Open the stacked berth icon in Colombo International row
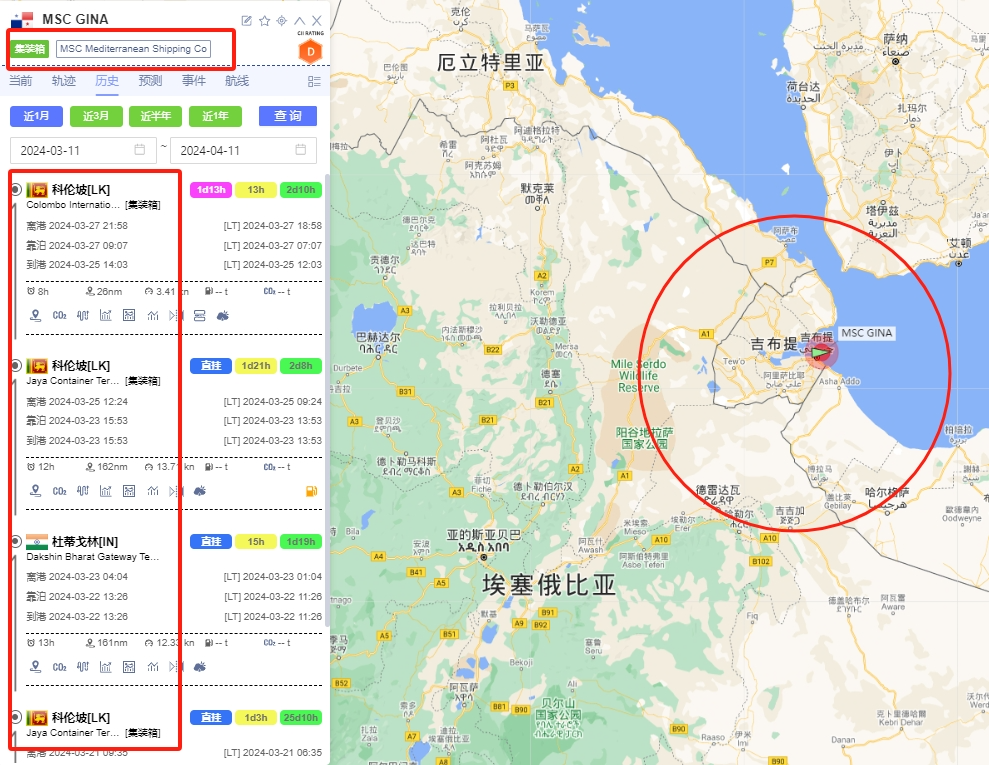The height and width of the screenshot is (765, 989). [x=199, y=315]
